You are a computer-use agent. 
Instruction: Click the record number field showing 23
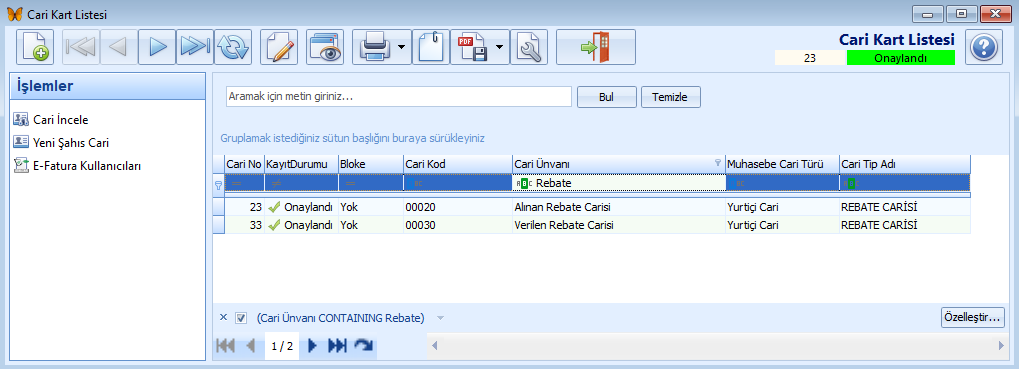point(810,58)
